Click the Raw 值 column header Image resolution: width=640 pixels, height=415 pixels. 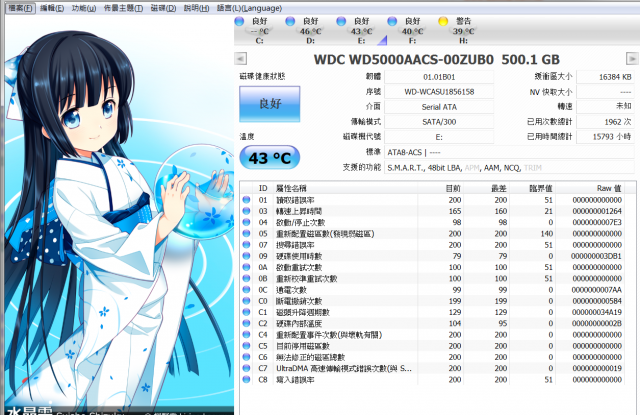[589, 188]
